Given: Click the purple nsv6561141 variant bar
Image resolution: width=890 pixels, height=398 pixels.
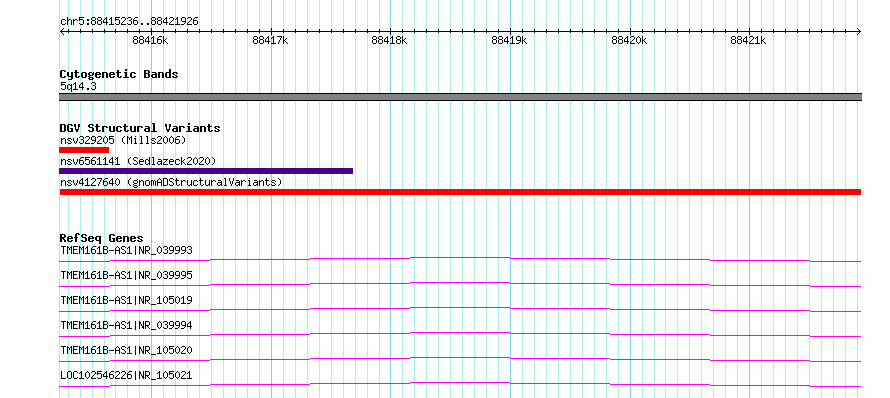Looking at the screenshot, I should (x=206, y=171).
